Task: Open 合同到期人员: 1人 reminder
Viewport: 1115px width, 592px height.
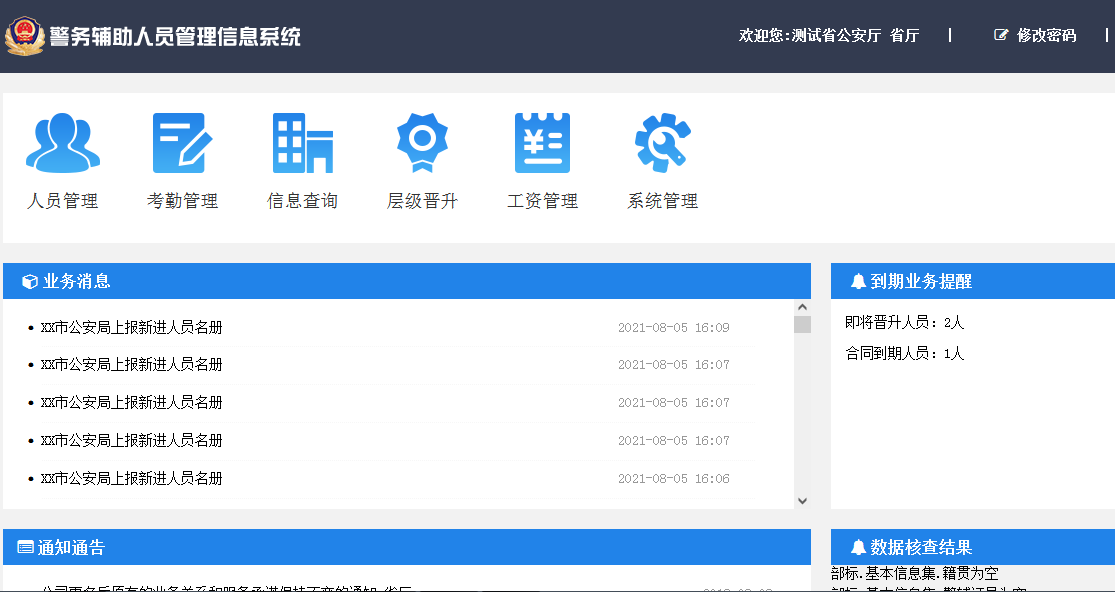Action: (x=904, y=353)
